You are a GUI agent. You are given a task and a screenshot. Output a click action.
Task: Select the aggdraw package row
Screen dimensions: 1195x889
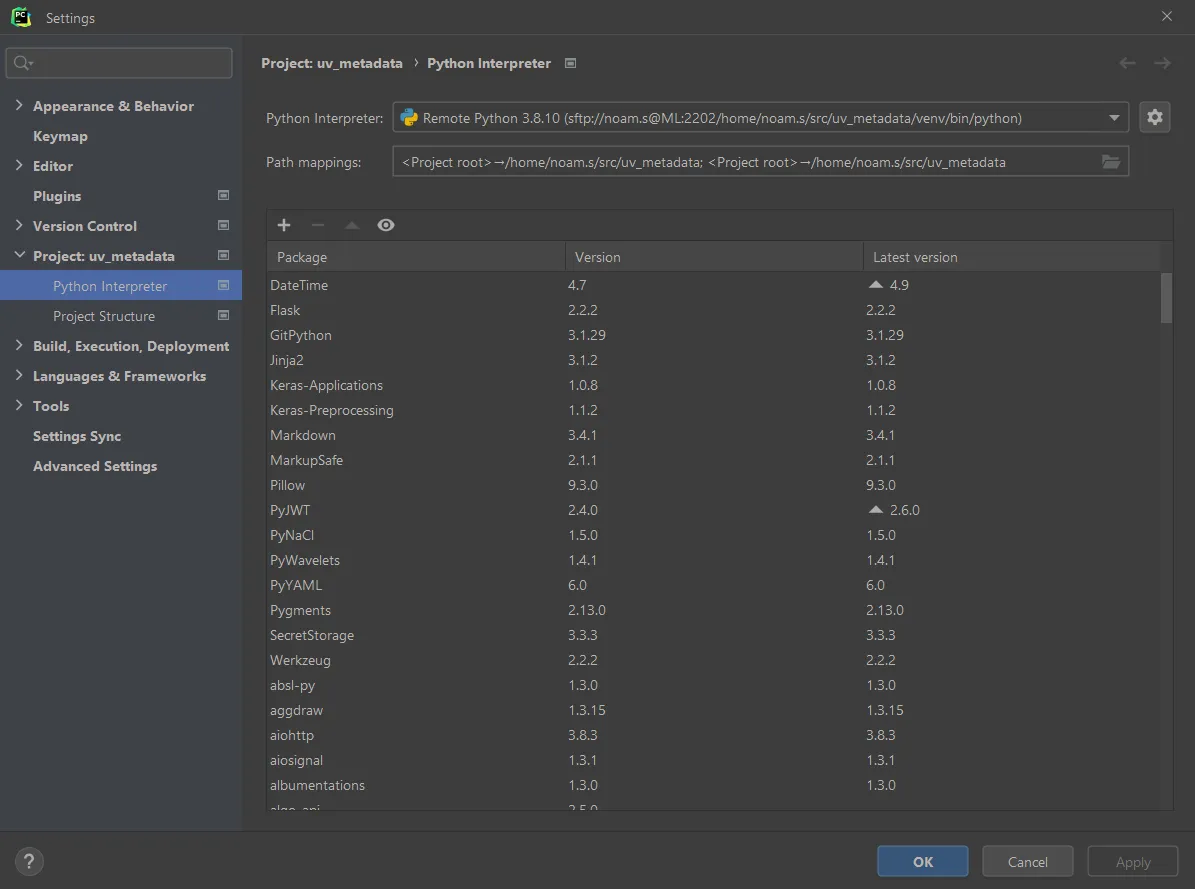(713, 710)
